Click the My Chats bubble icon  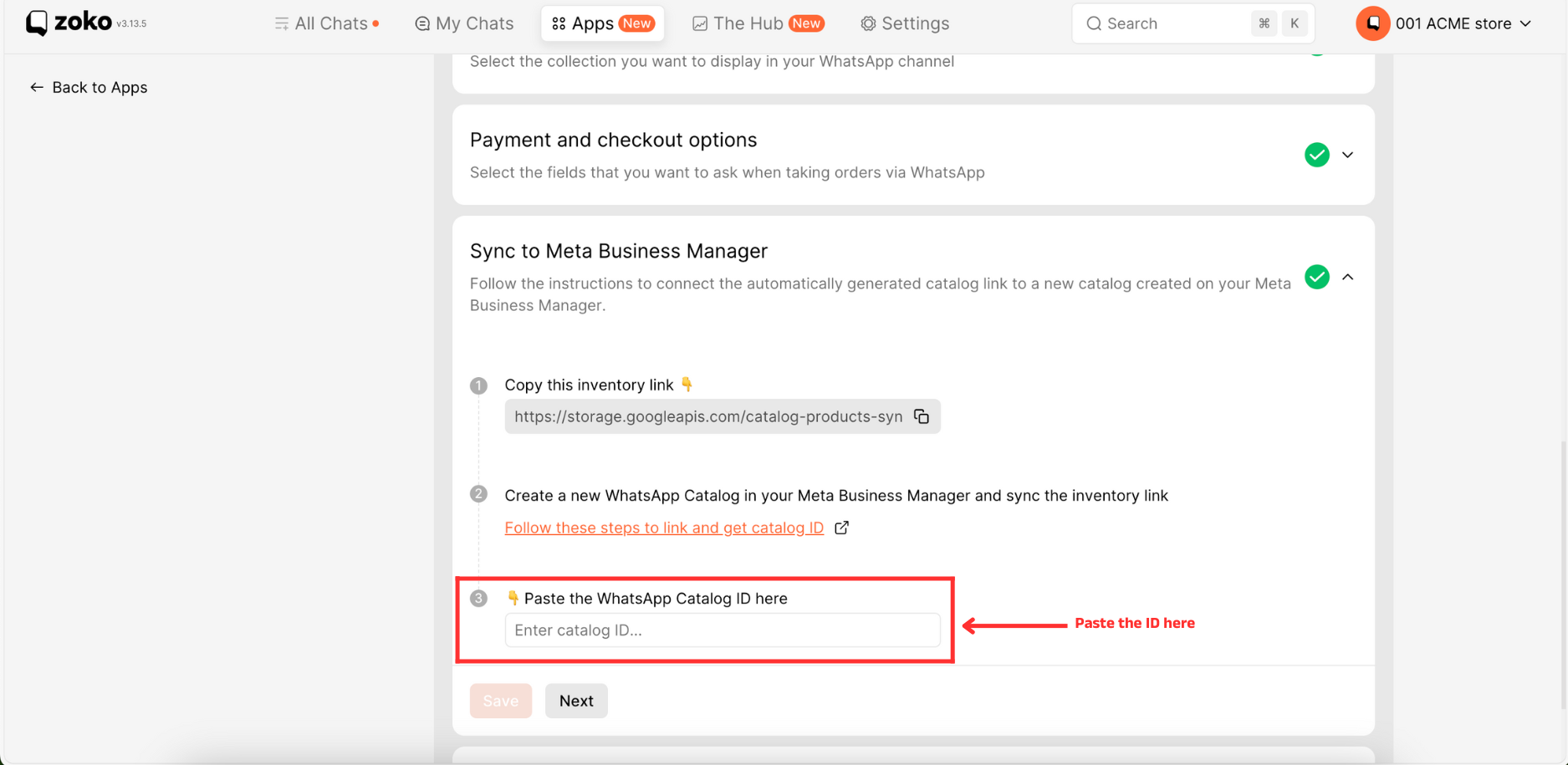click(422, 23)
